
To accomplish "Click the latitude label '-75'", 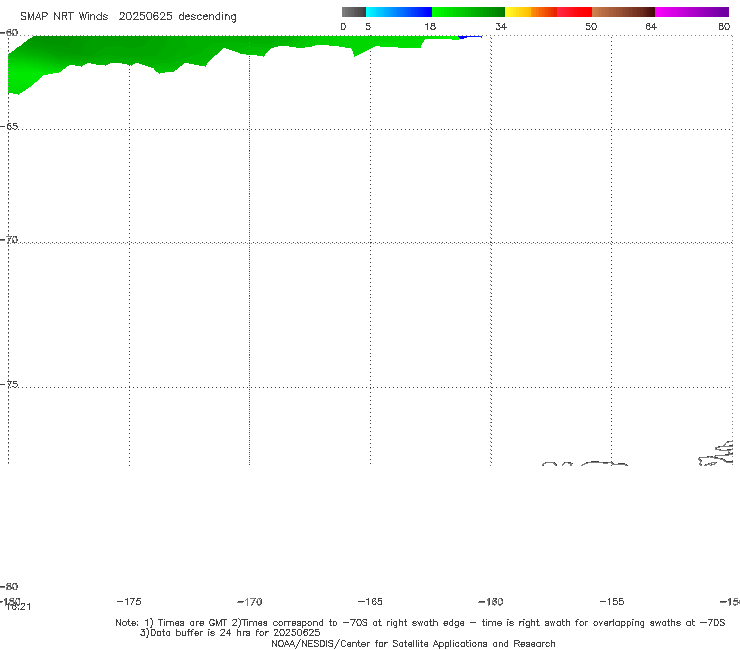I will [9, 384].
